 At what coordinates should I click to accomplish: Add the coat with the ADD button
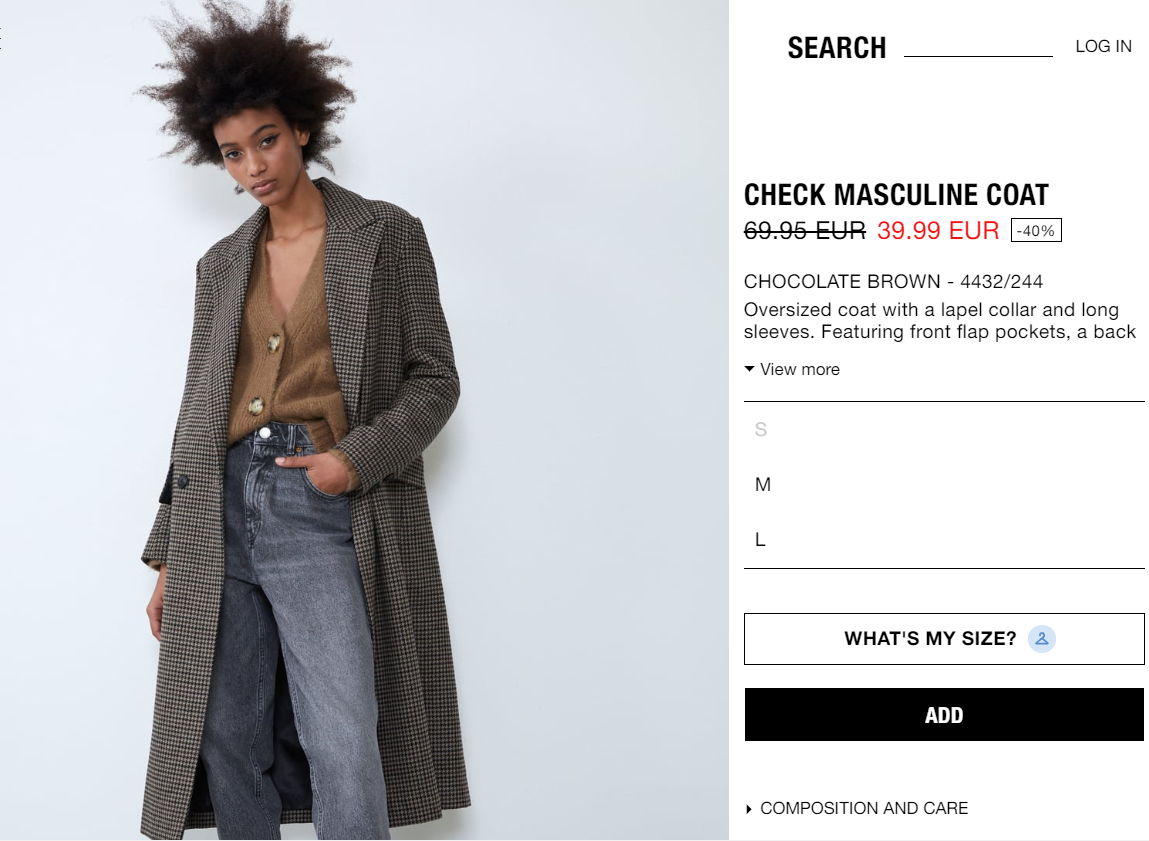(x=944, y=715)
